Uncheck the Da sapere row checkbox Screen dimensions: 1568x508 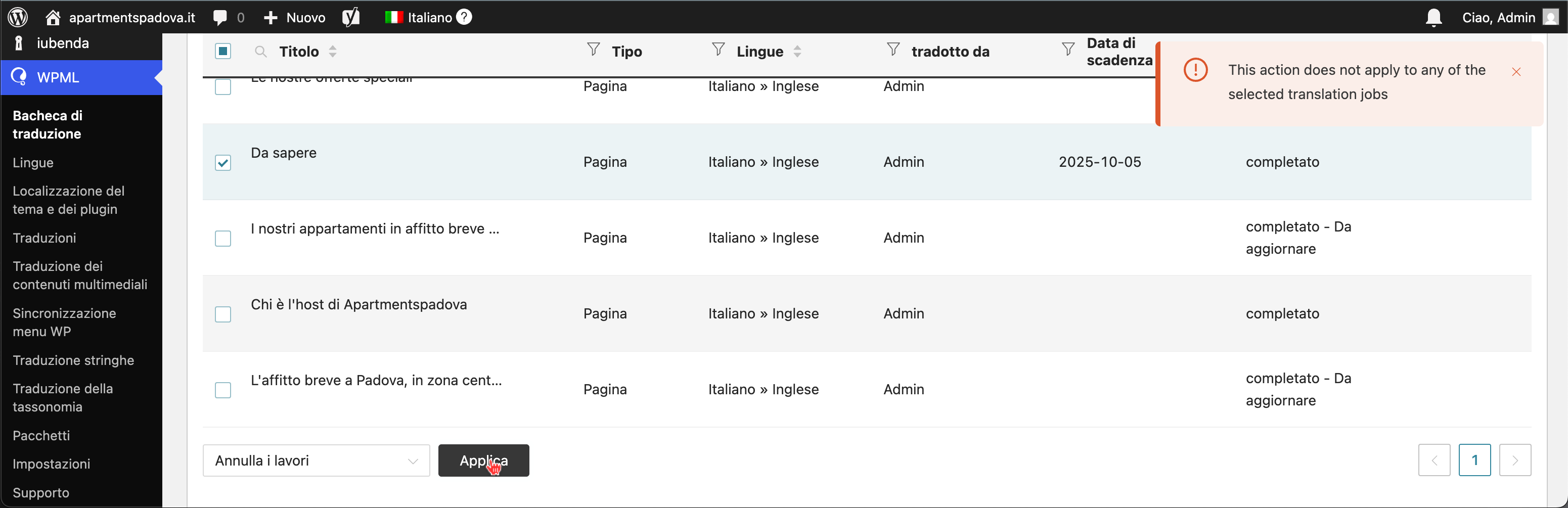click(x=223, y=162)
